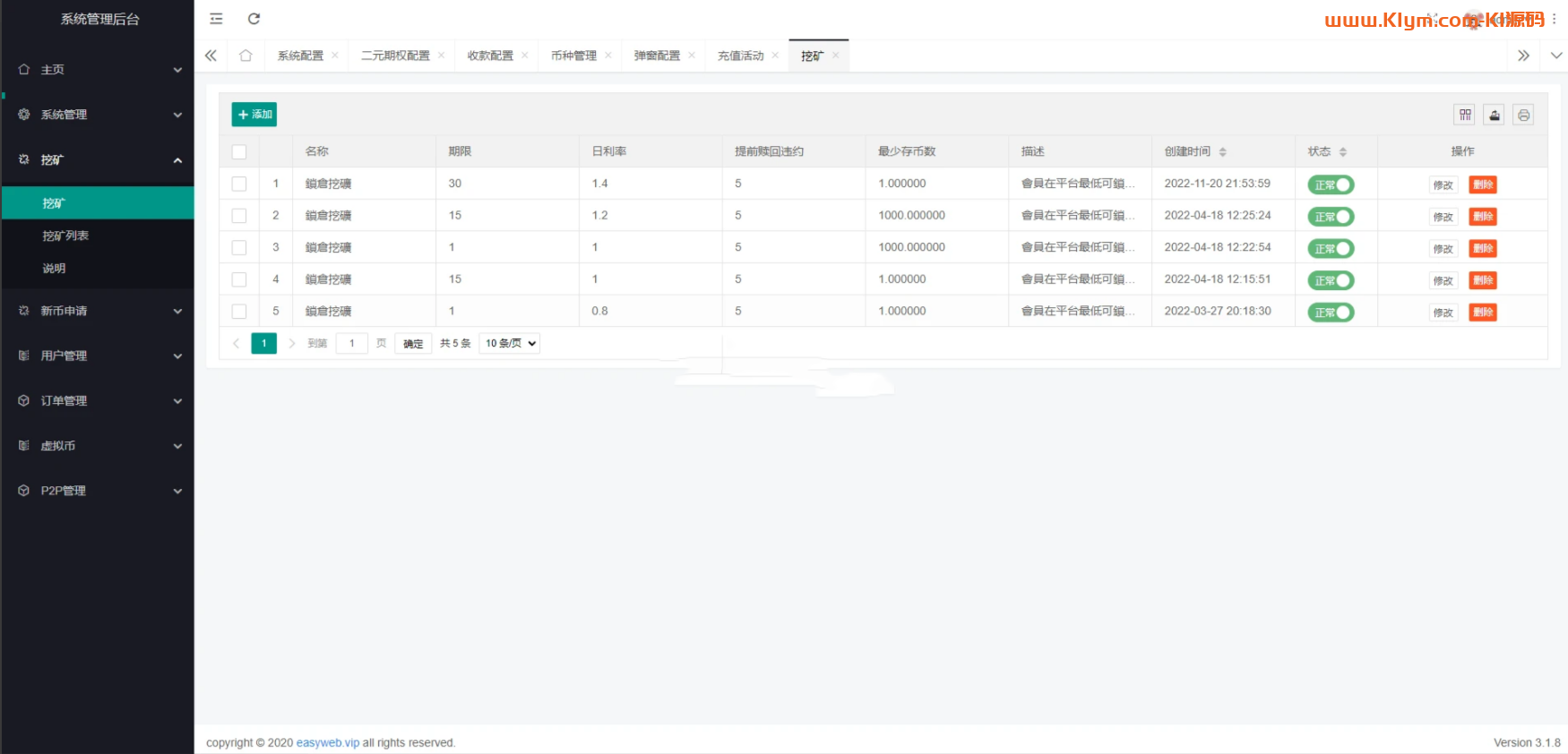The height and width of the screenshot is (754, 1568).
Task: Close the 二元期权配置 tab
Action: pyautogui.click(x=441, y=56)
